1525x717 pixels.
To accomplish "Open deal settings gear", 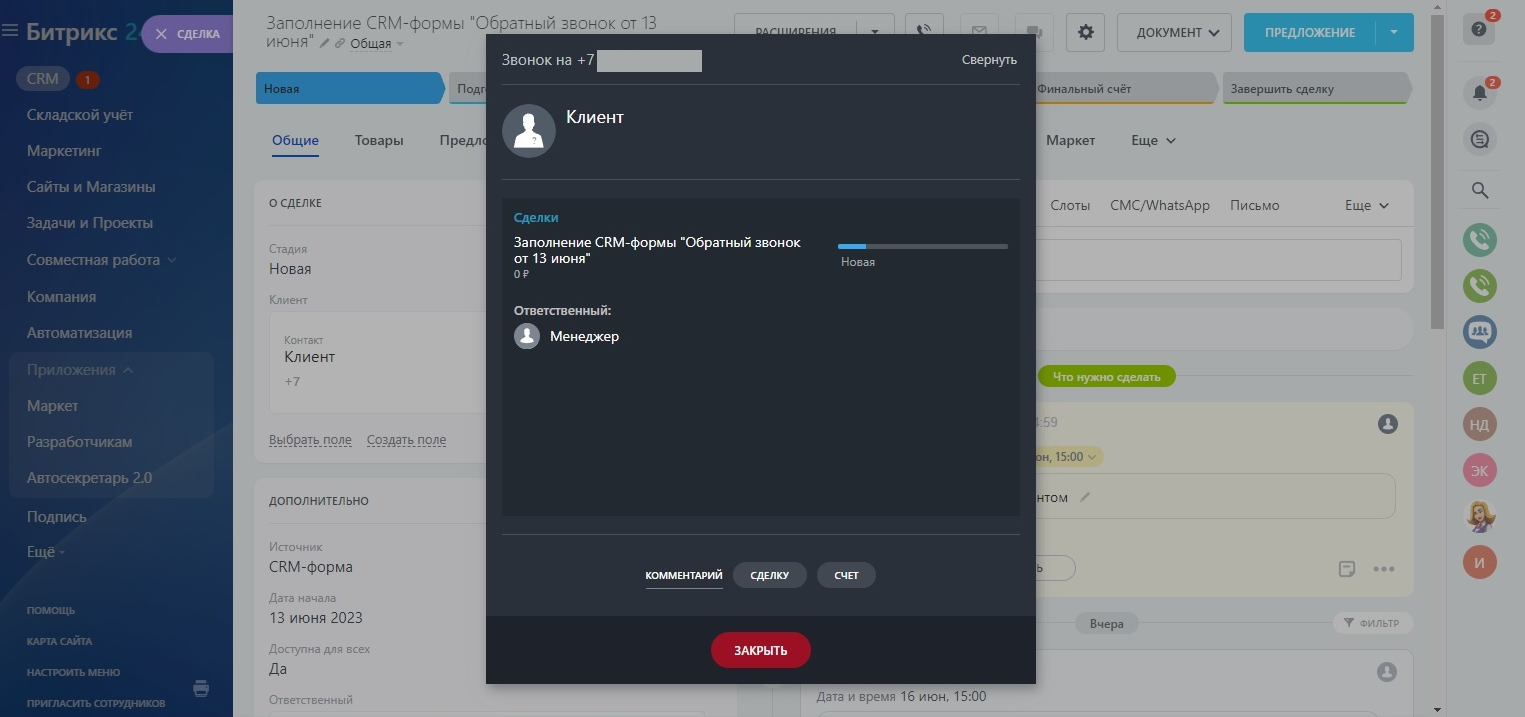I will click(x=1086, y=32).
